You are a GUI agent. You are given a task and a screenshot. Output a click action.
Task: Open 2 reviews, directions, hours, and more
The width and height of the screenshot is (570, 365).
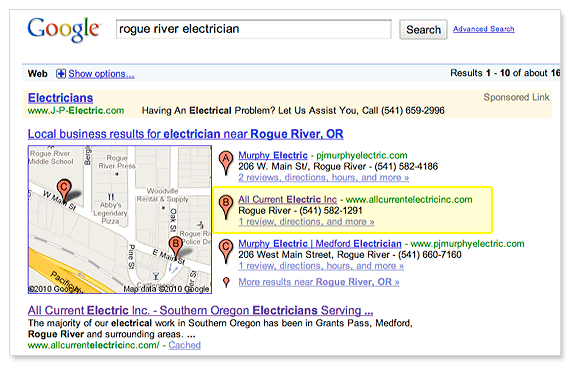324,177
